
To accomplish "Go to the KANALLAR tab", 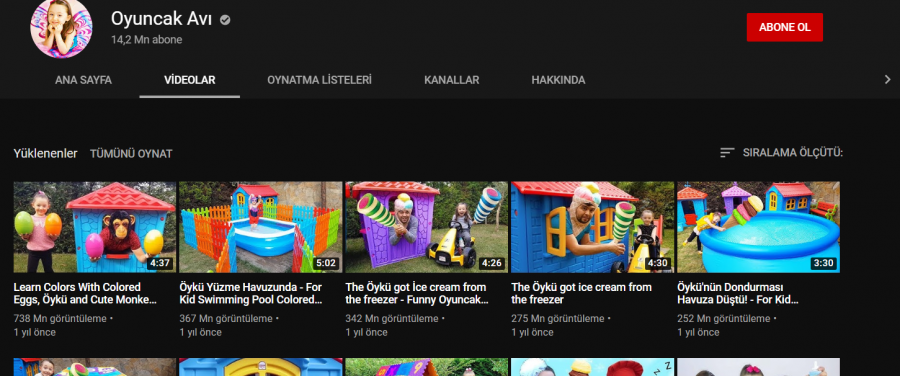I will [452, 80].
